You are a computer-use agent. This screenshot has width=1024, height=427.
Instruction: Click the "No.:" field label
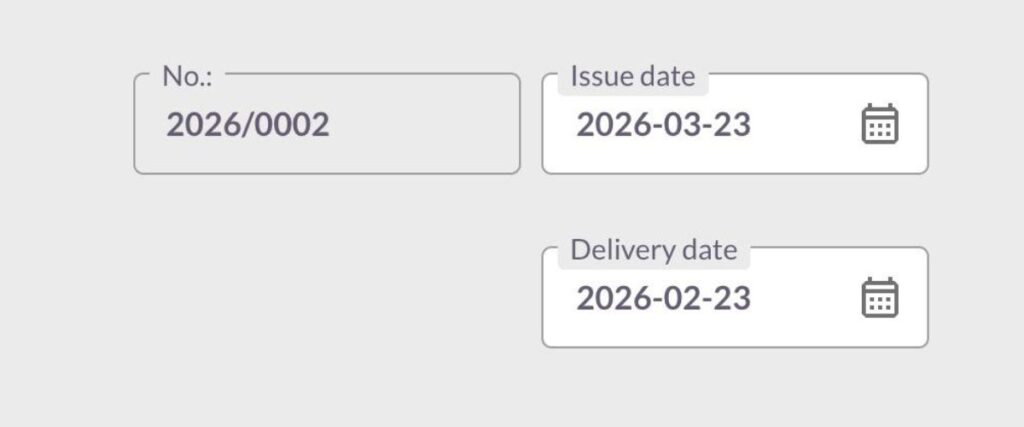coord(186,76)
